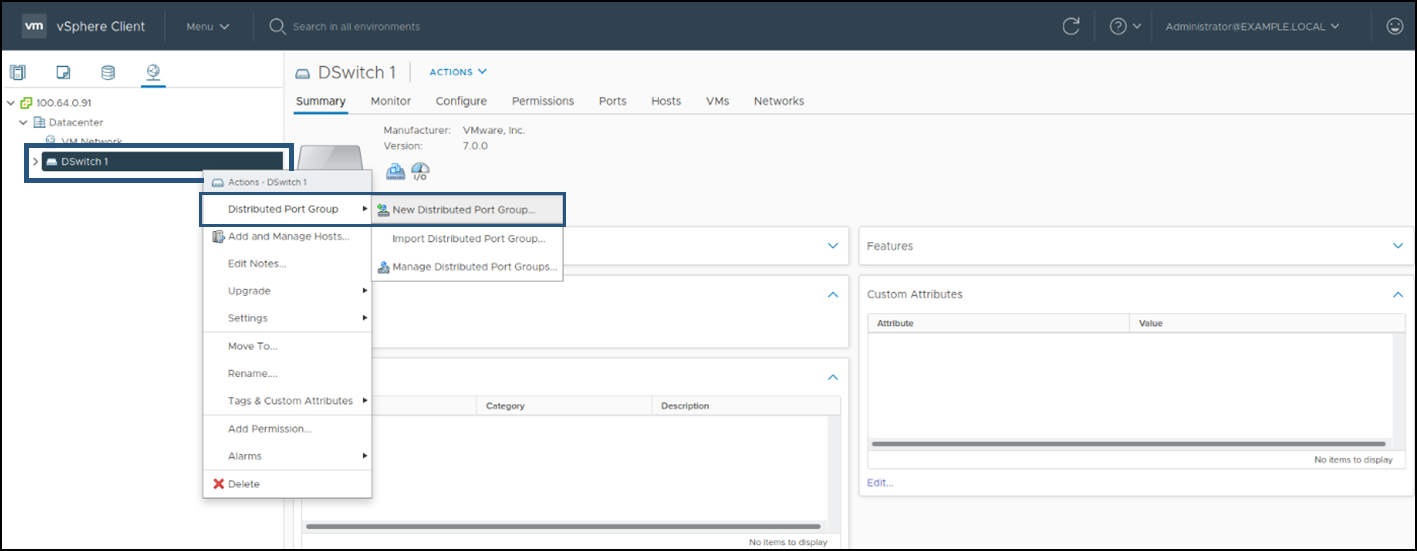This screenshot has width=1417, height=551.
Task: Switch to the Ports tab
Action: (x=613, y=101)
